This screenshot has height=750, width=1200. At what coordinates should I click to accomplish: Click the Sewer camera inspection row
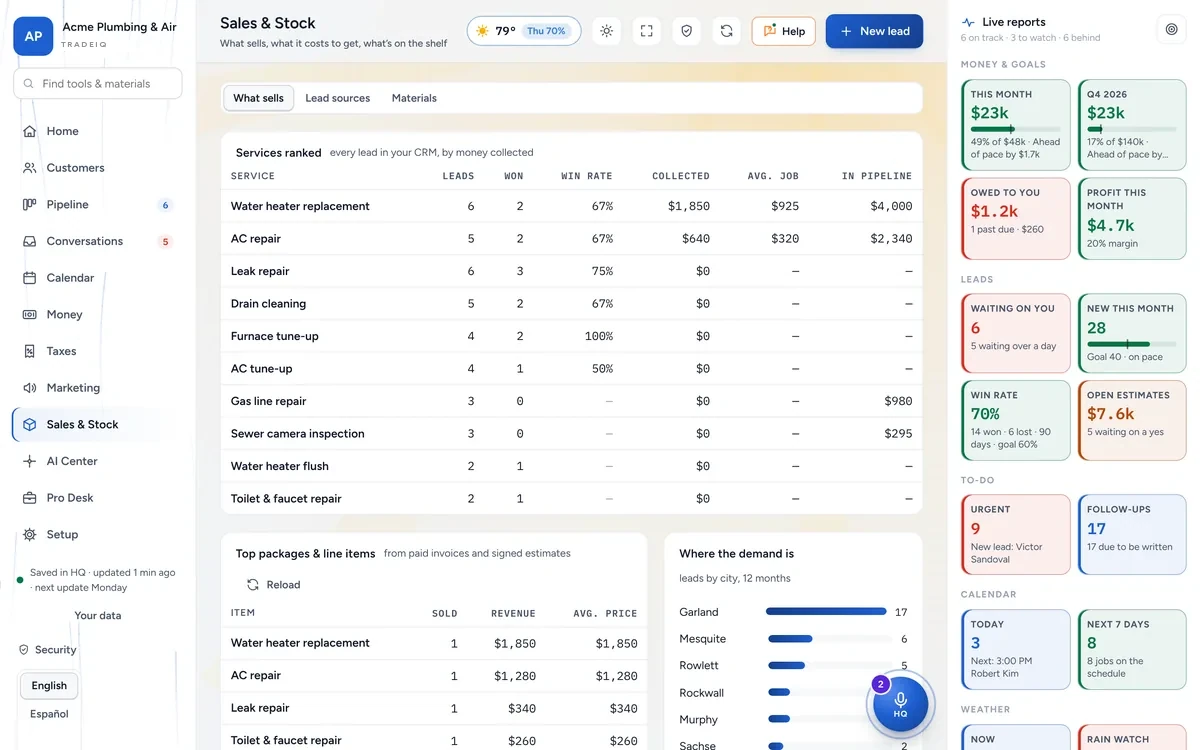tap(571, 434)
